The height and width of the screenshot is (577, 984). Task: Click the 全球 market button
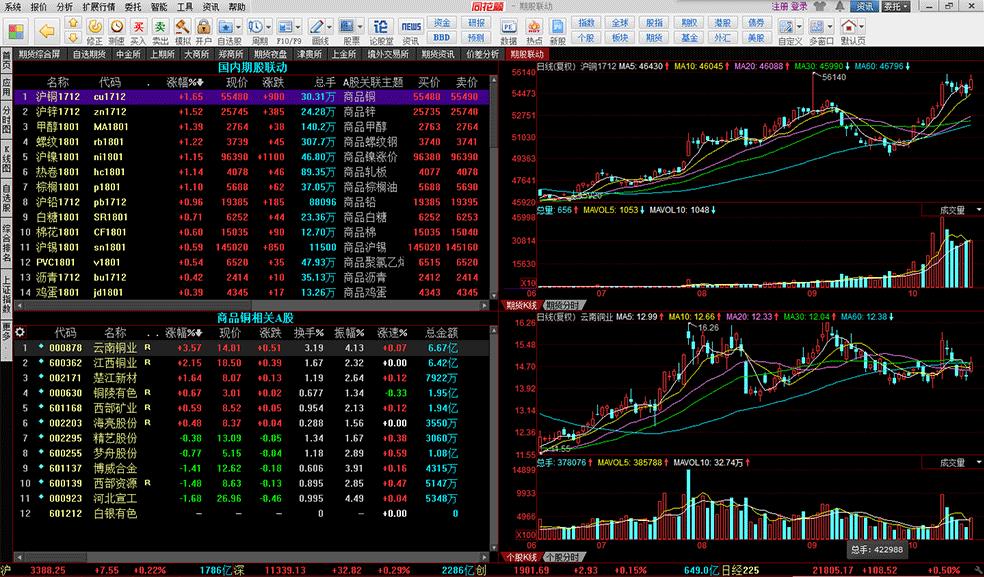click(620, 23)
